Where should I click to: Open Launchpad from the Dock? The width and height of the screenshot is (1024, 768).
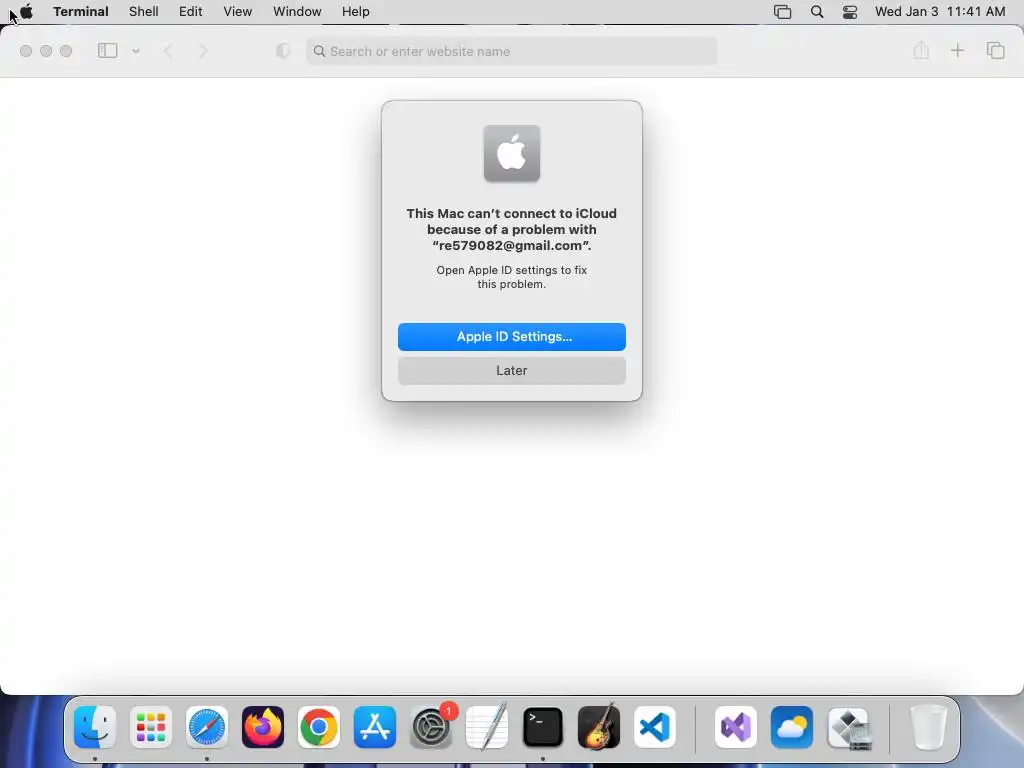[x=151, y=727]
